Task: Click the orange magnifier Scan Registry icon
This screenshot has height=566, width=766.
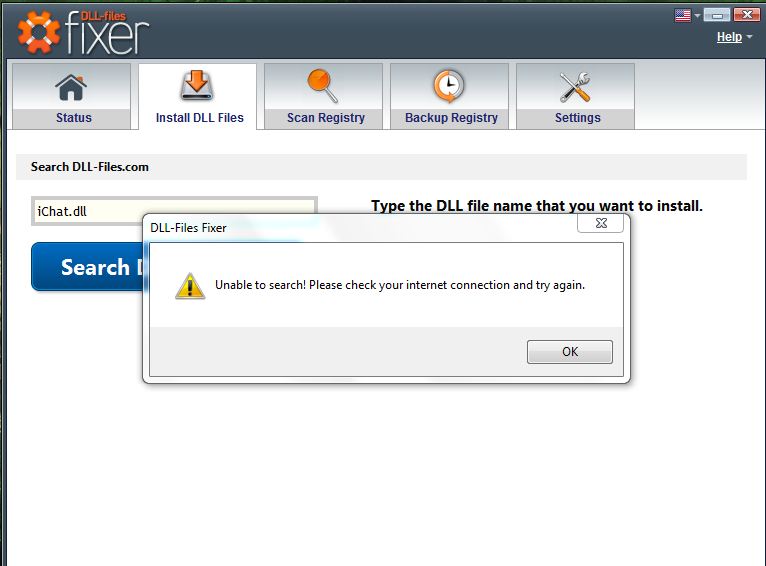Action: pyautogui.click(x=322, y=85)
